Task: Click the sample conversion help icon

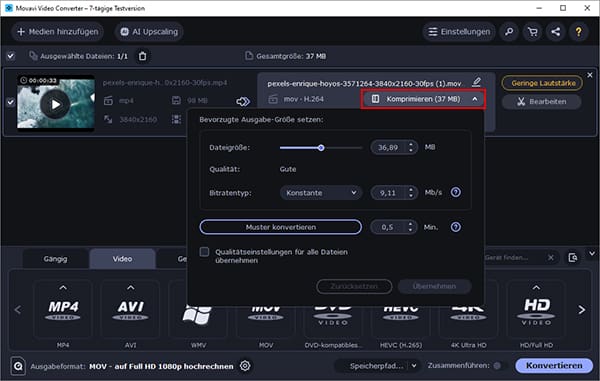Action: [x=455, y=227]
